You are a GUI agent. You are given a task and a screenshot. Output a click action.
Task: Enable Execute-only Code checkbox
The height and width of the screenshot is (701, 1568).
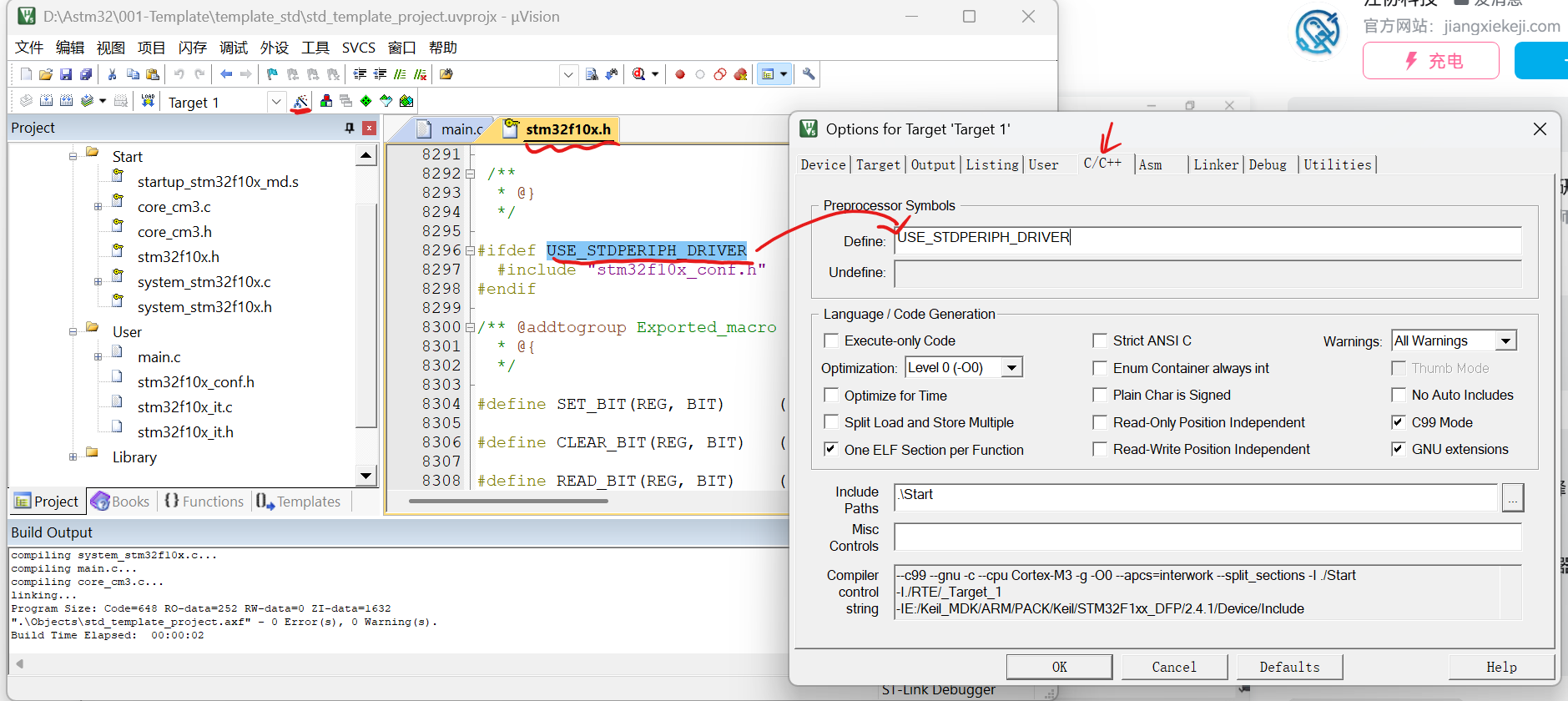(x=831, y=340)
